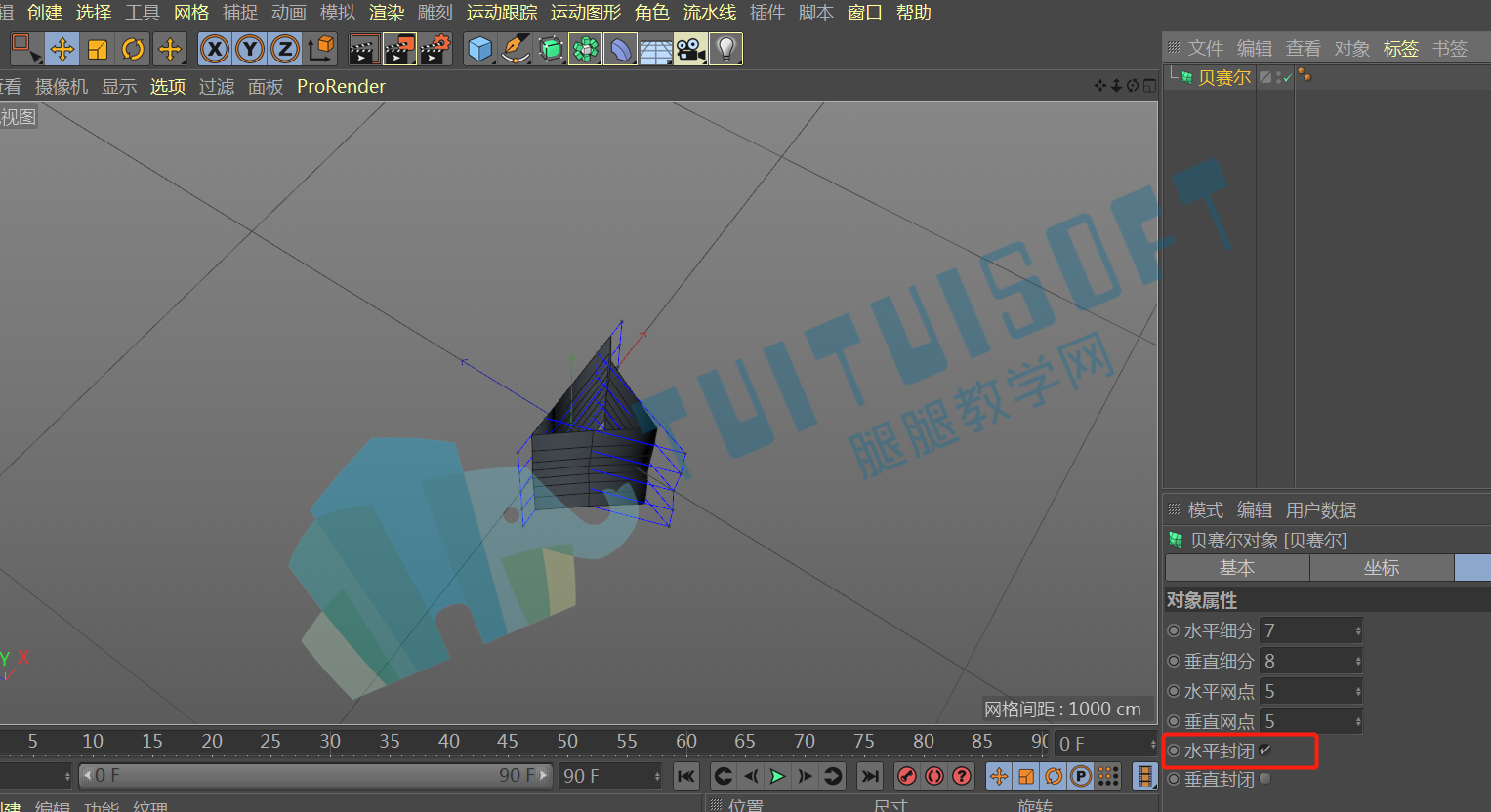Click the green array modeling icon
This screenshot has width=1491, height=812.
(x=585, y=49)
